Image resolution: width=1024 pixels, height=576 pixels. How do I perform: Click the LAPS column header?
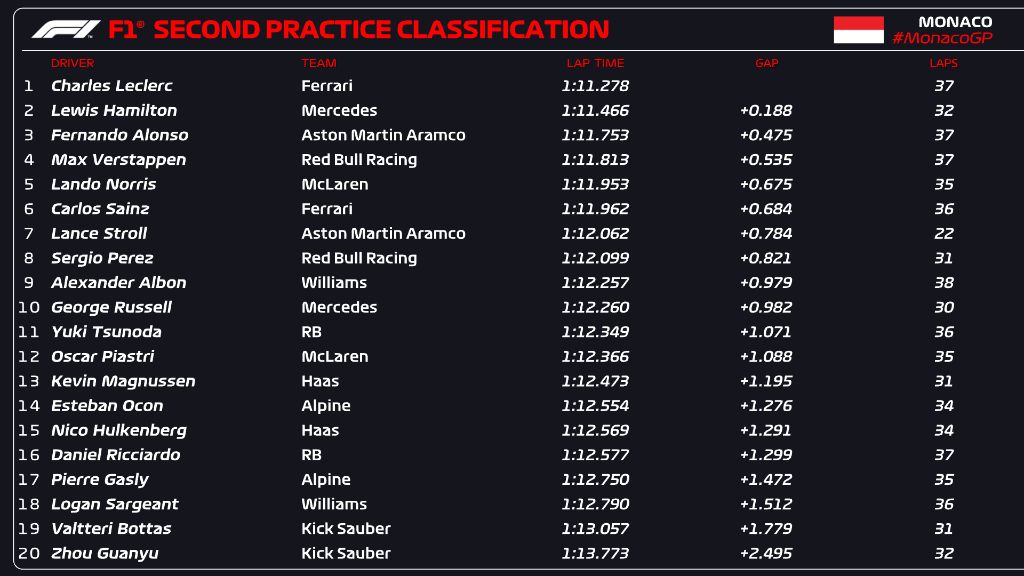coord(943,63)
